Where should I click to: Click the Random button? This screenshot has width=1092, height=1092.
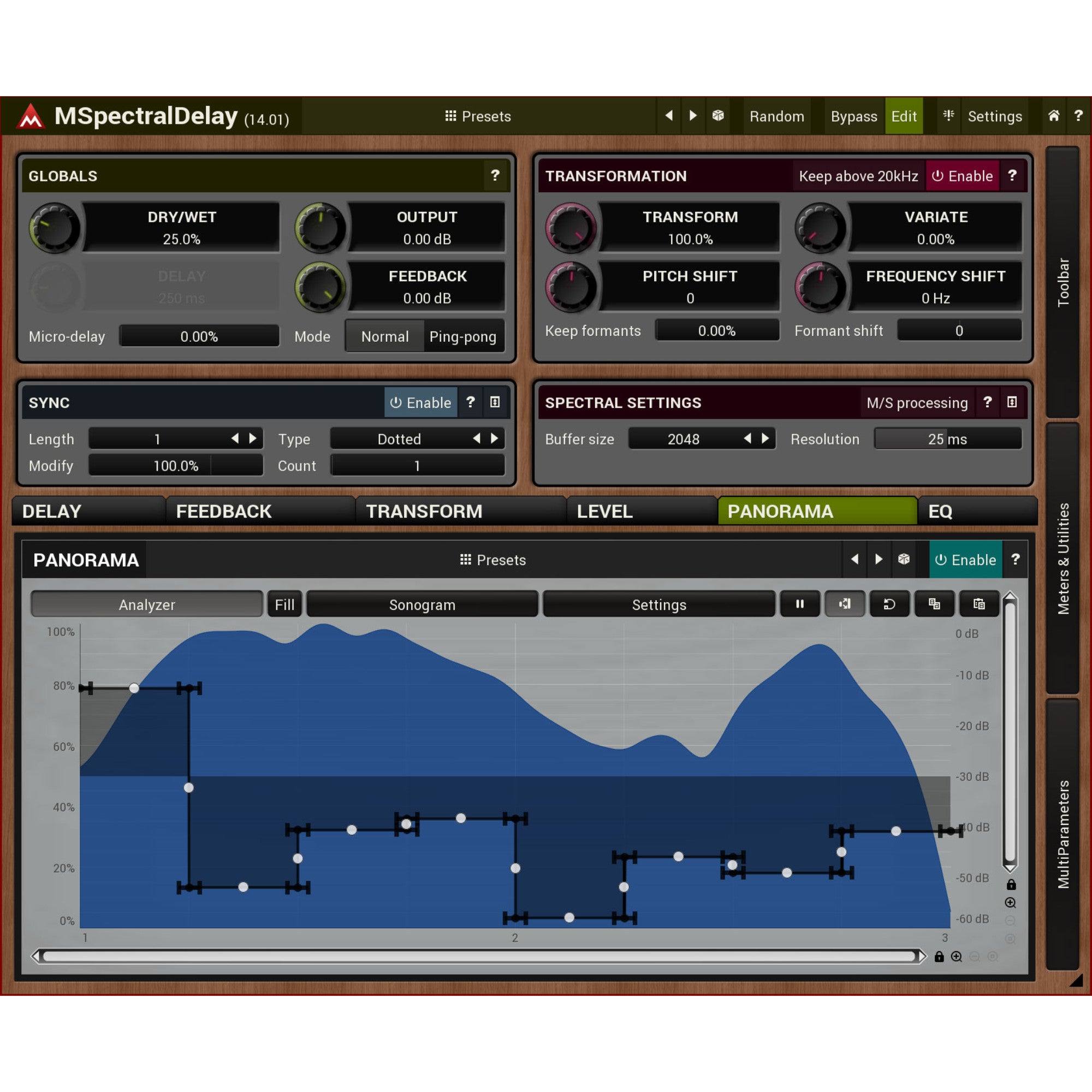(776, 116)
